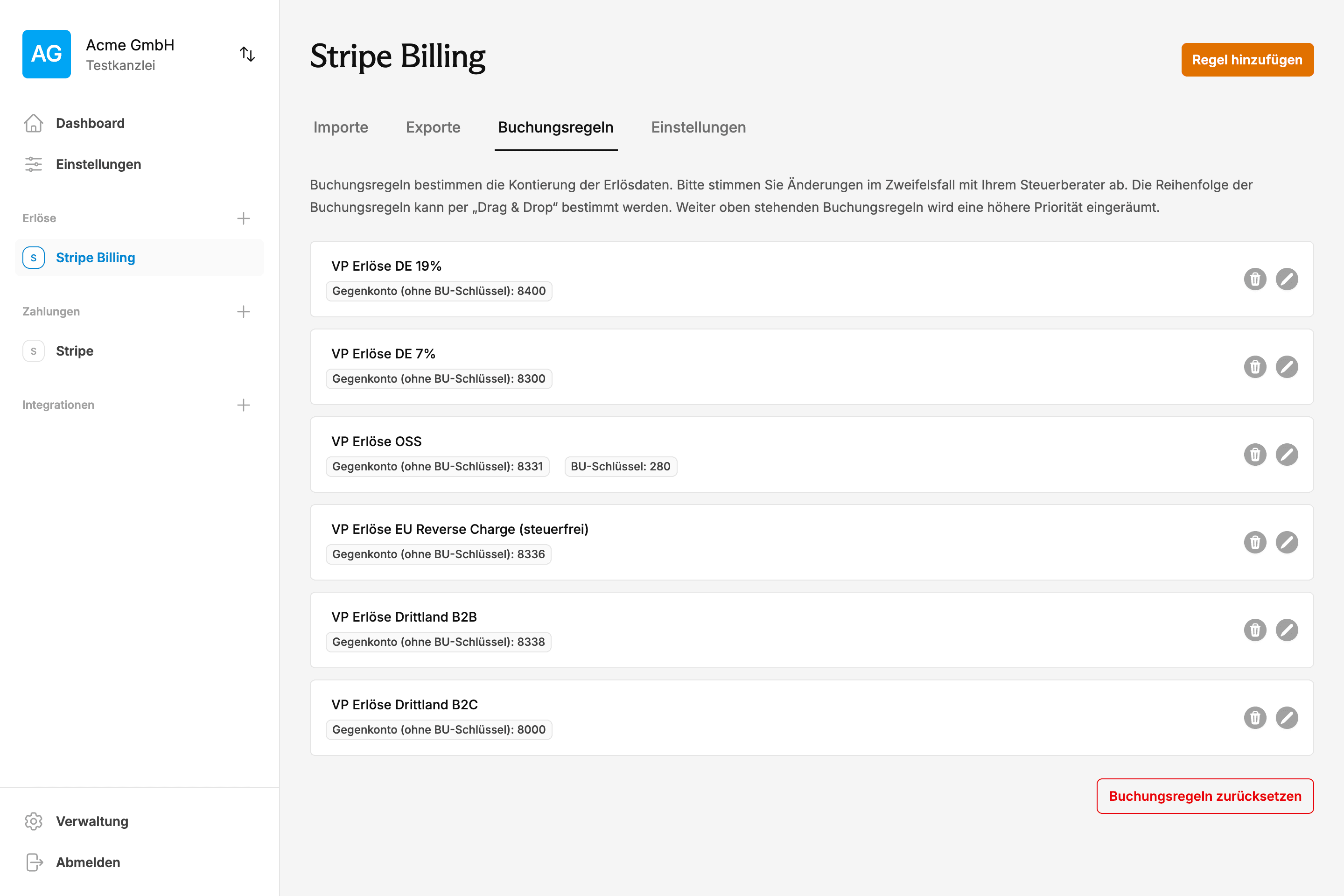Open the Dashboard from the sidebar
Screen dimensions: 1344x896
(x=90, y=123)
